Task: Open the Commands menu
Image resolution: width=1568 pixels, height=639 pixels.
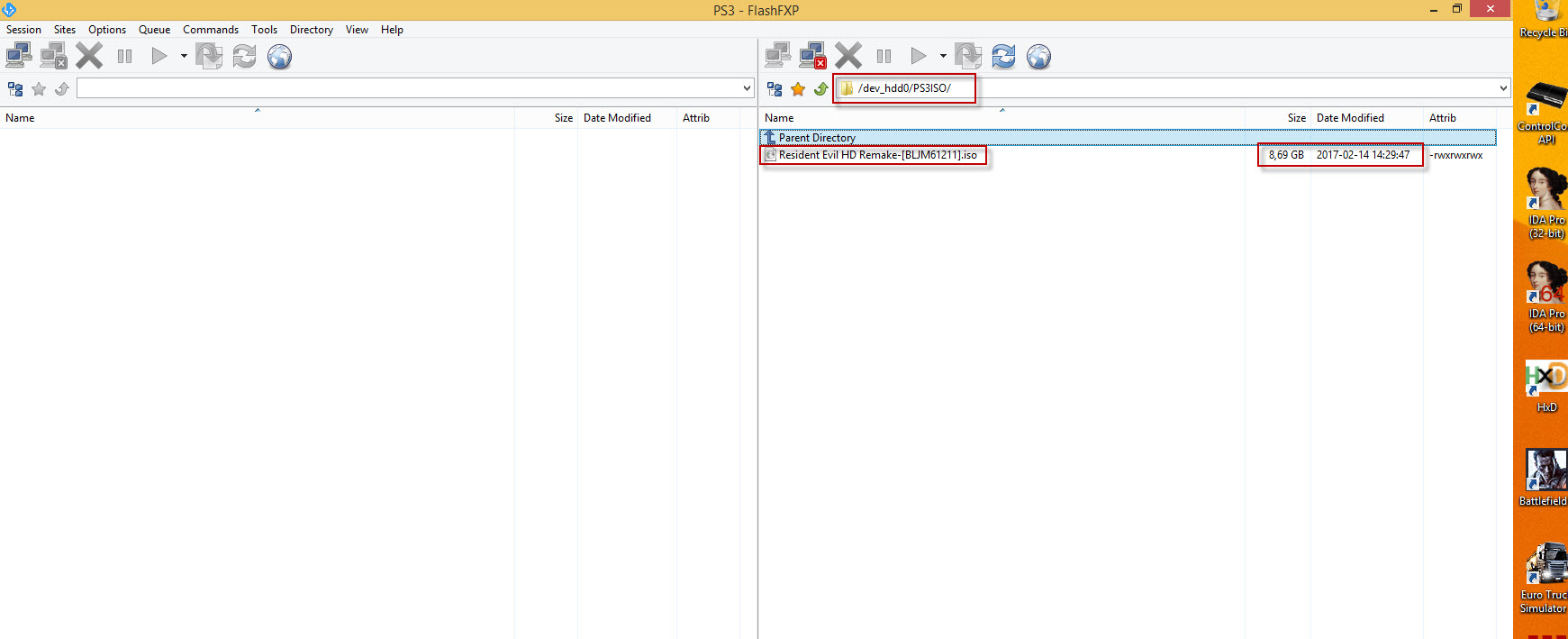Action: pyautogui.click(x=211, y=30)
